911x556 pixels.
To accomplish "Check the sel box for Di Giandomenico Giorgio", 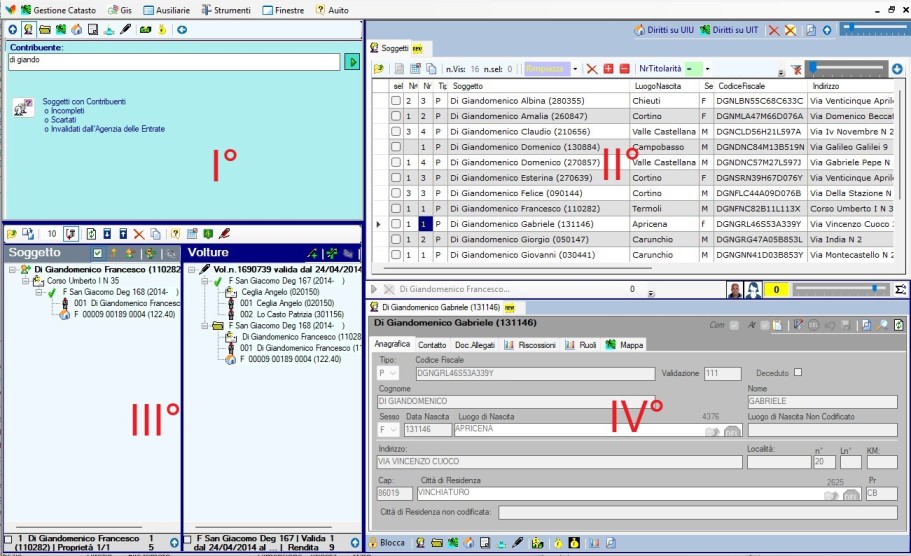I will point(396,240).
